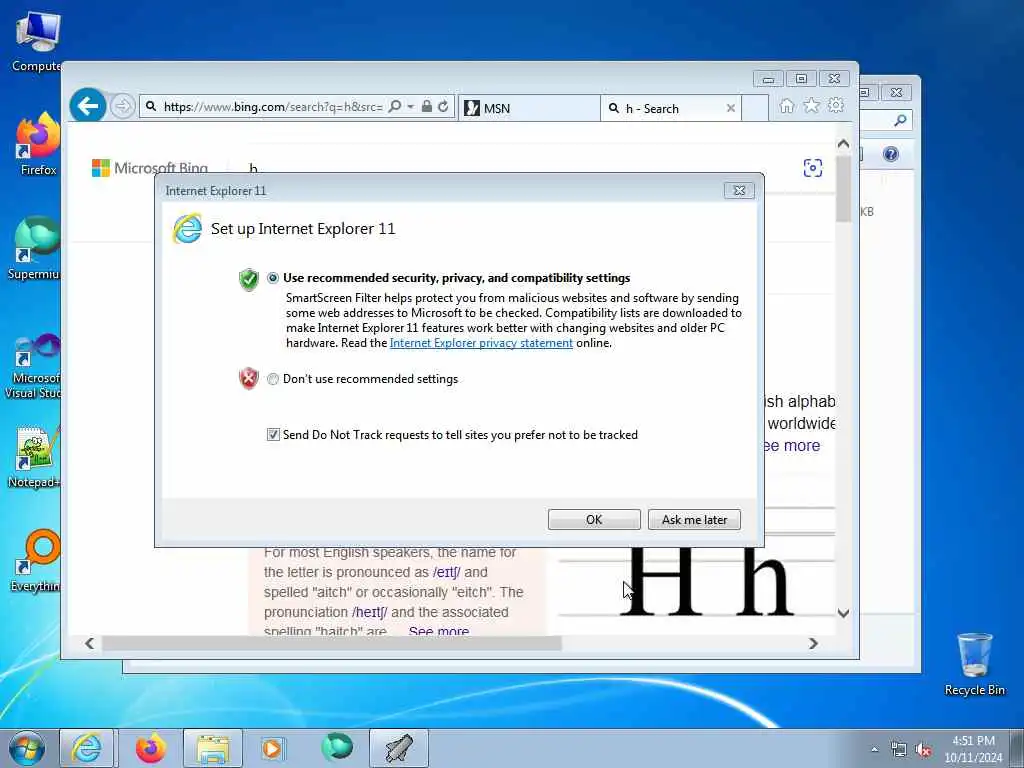Click the vertical scrollbar thumb
The height and width of the screenshot is (768, 1024).
click(843, 188)
